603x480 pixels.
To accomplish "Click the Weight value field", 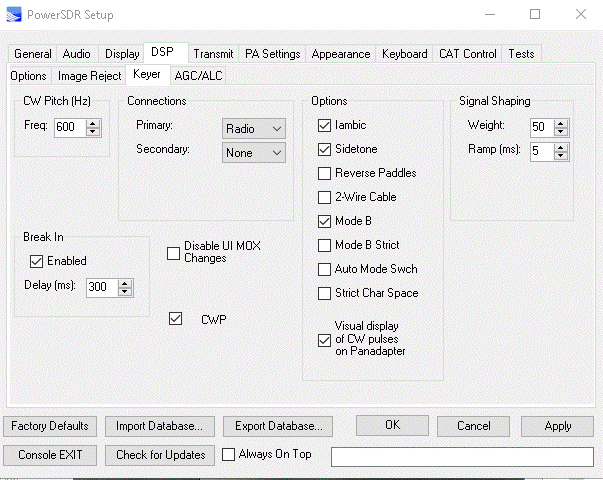I will [x=542, y=127].
